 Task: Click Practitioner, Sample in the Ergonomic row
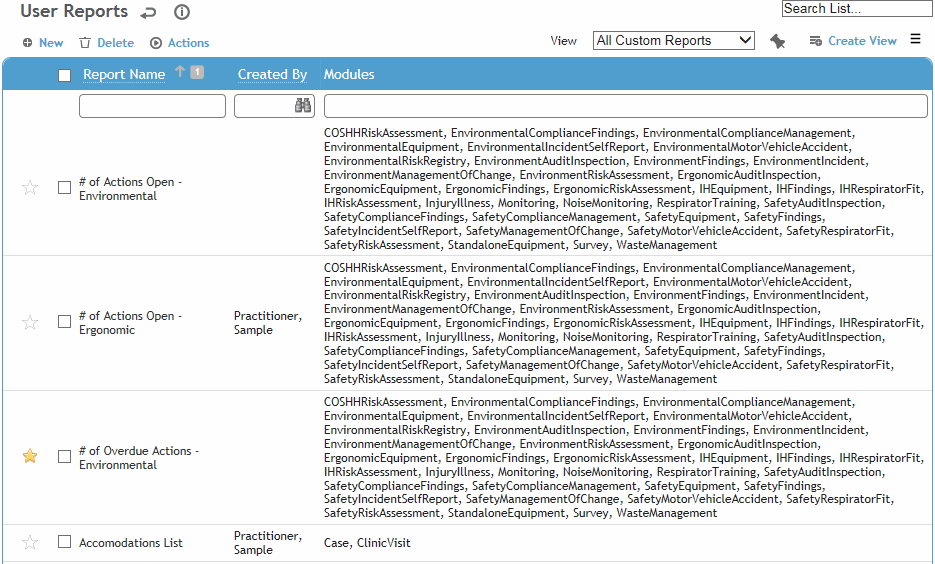(268, 323)
